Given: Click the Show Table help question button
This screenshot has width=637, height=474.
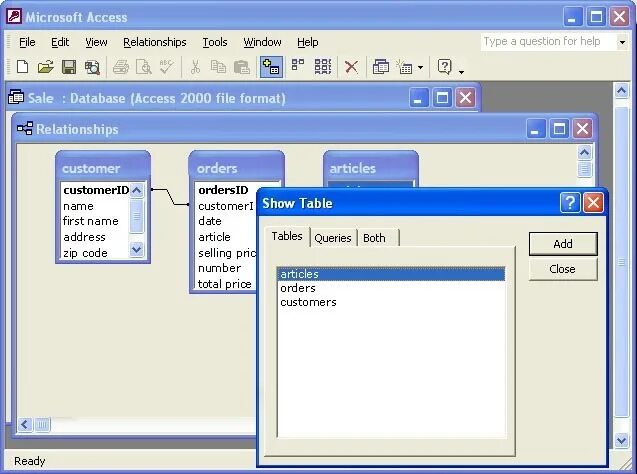Looking at the screenshot, I should [x=570, y=202].
